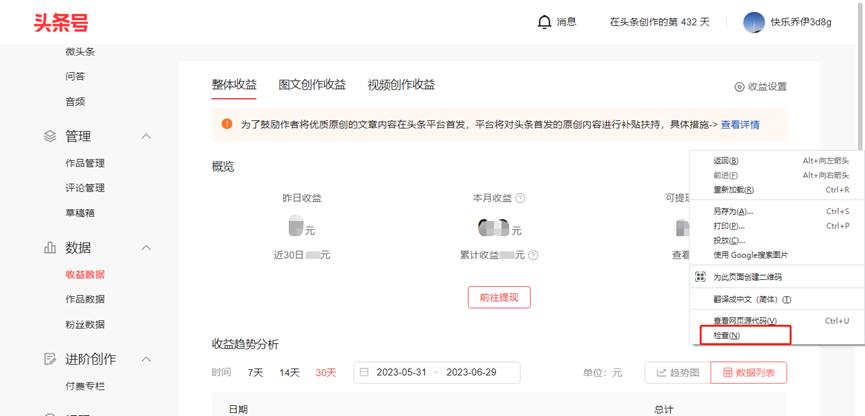Viewport: 865px width, 416px height.
Task: Open 音频 in the sidebar
Action: (75, 102)
